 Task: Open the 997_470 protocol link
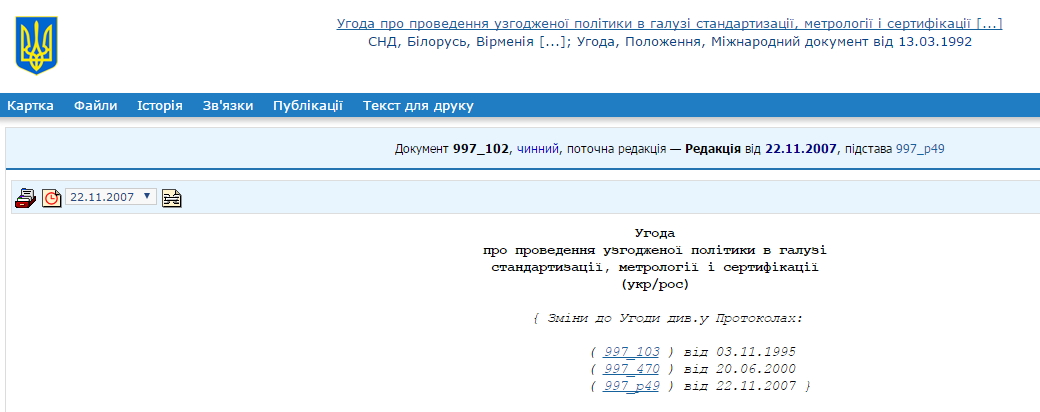(x=631, y=369)
